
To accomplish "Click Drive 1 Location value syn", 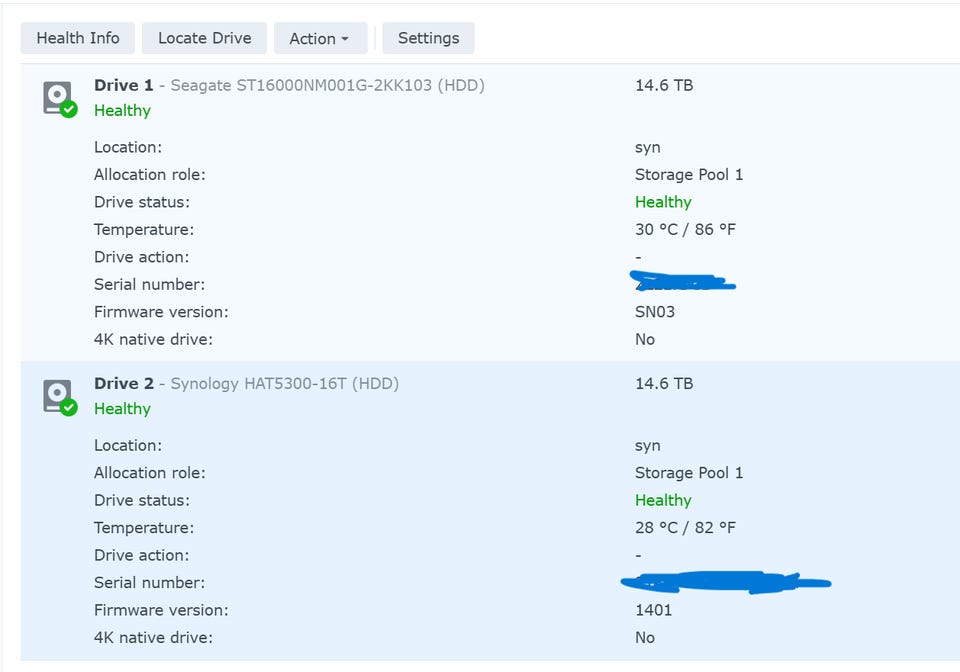I will point(648,147).
